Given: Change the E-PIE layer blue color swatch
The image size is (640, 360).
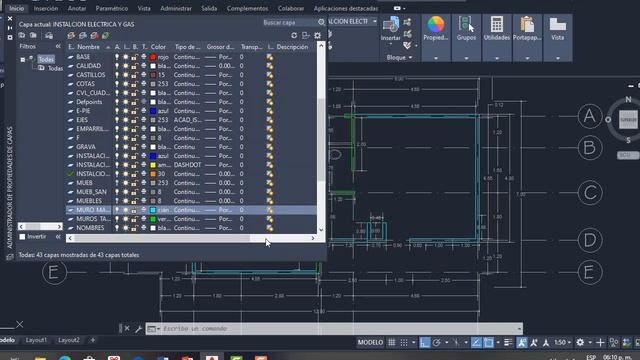Looking at the screenshot, I should pyautogui.click(x=153, y=111).
